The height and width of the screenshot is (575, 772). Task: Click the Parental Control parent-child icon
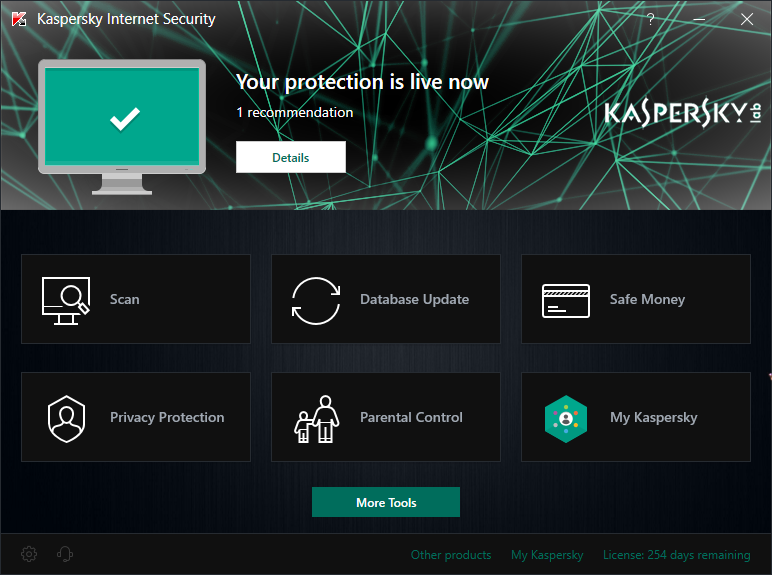pyautogui.click(x=317, y=419)
